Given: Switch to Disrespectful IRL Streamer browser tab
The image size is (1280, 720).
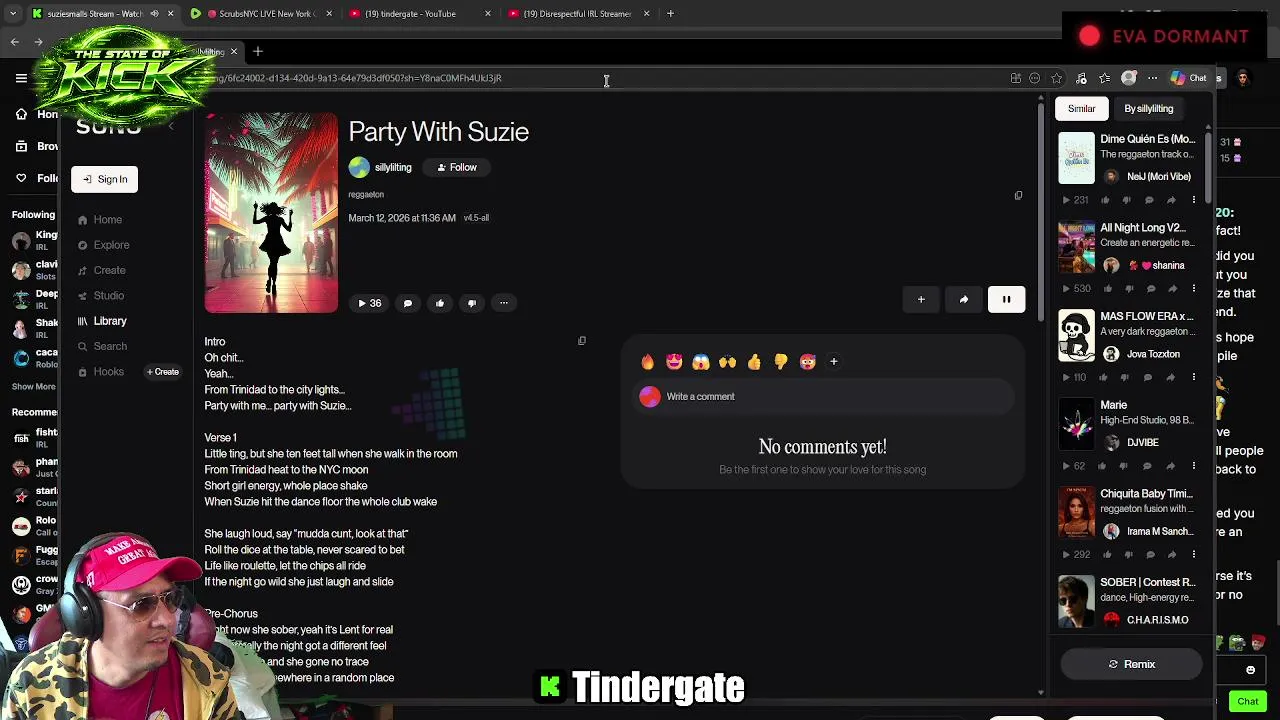Looking at the screenshot, I should 577,14.
